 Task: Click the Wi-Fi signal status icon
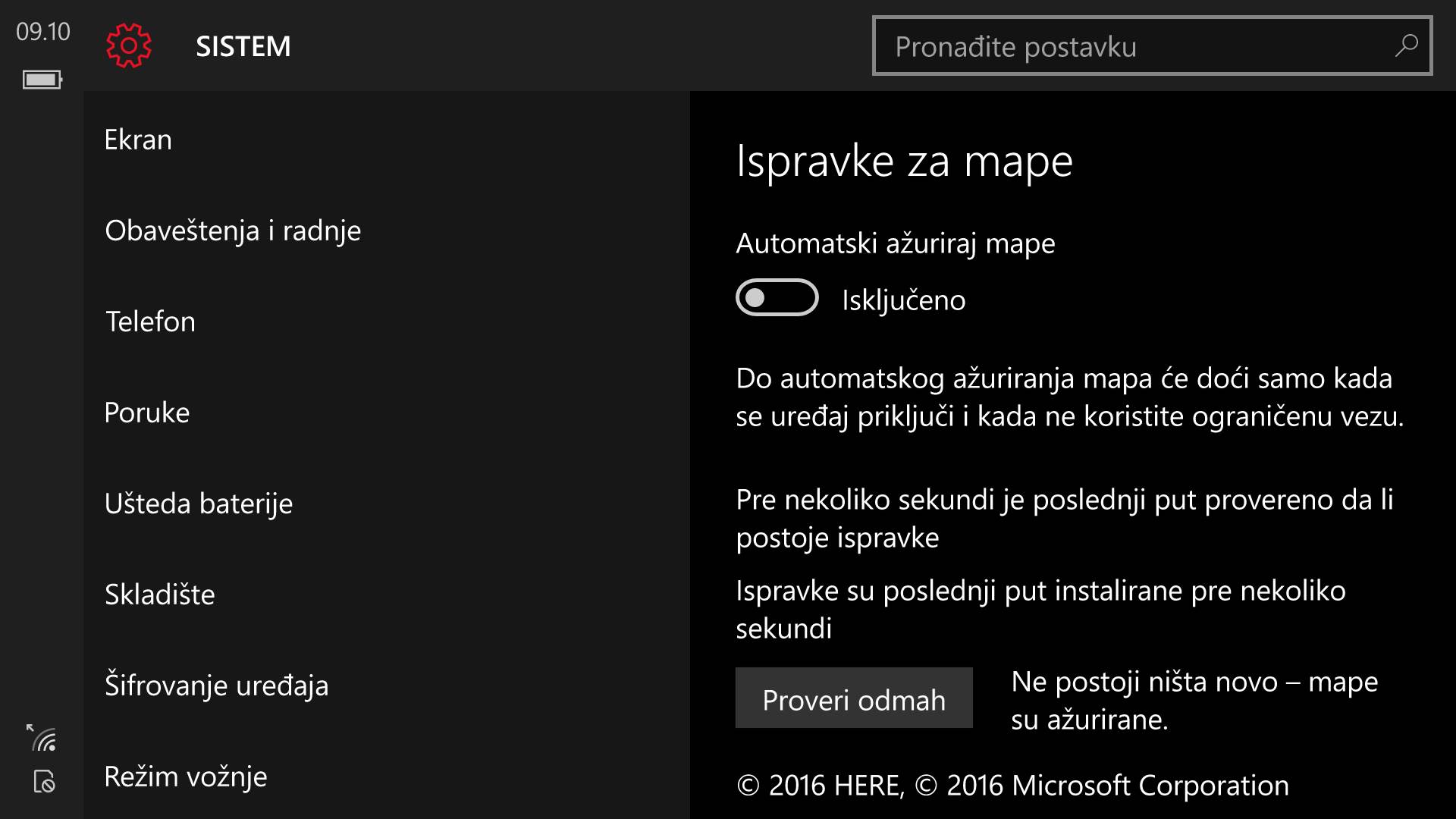pos(43,738)
